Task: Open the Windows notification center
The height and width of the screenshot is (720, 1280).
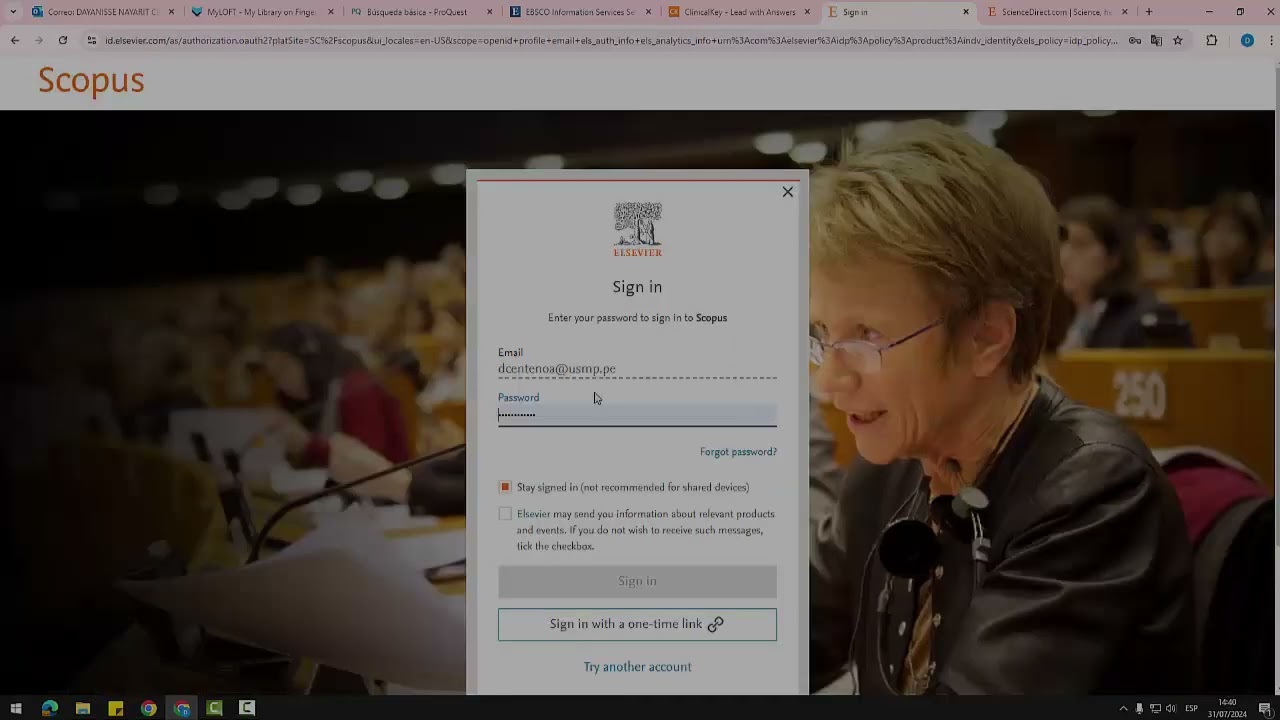Action: point(1265,708)
